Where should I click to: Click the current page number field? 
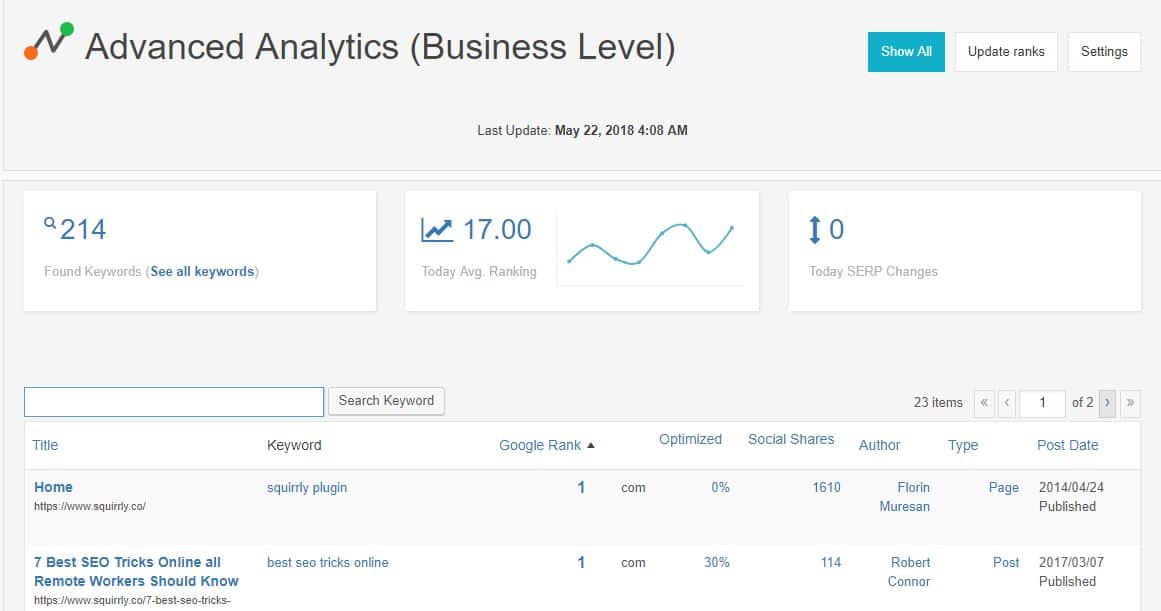1043,403
